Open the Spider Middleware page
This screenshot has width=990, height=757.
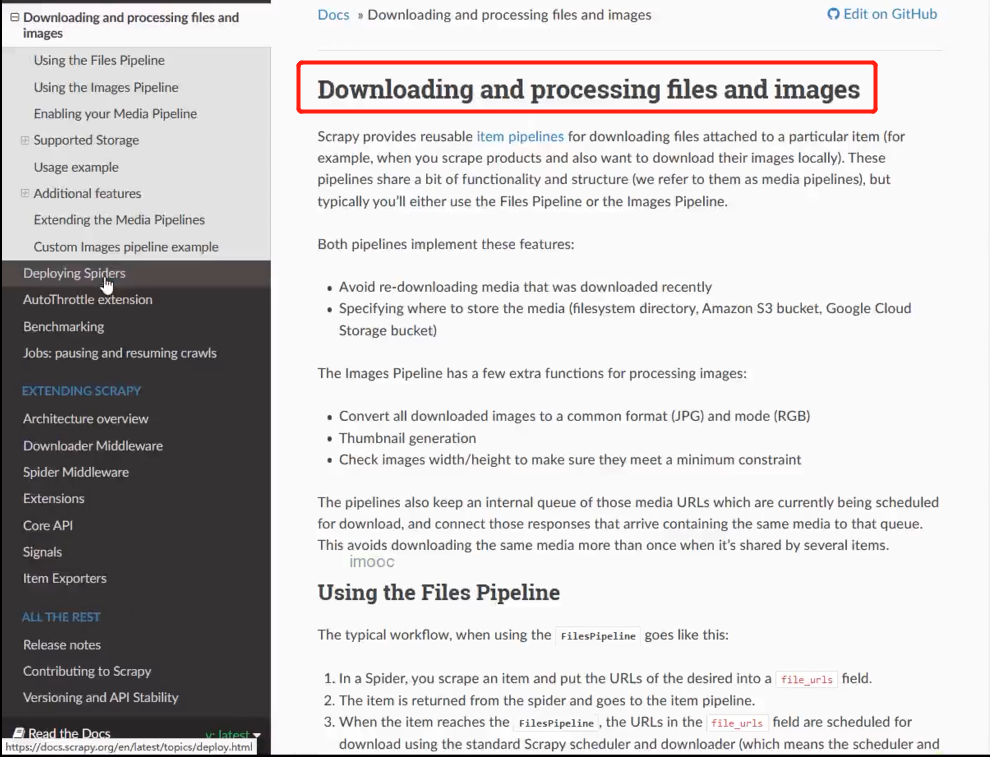point(76,472)
